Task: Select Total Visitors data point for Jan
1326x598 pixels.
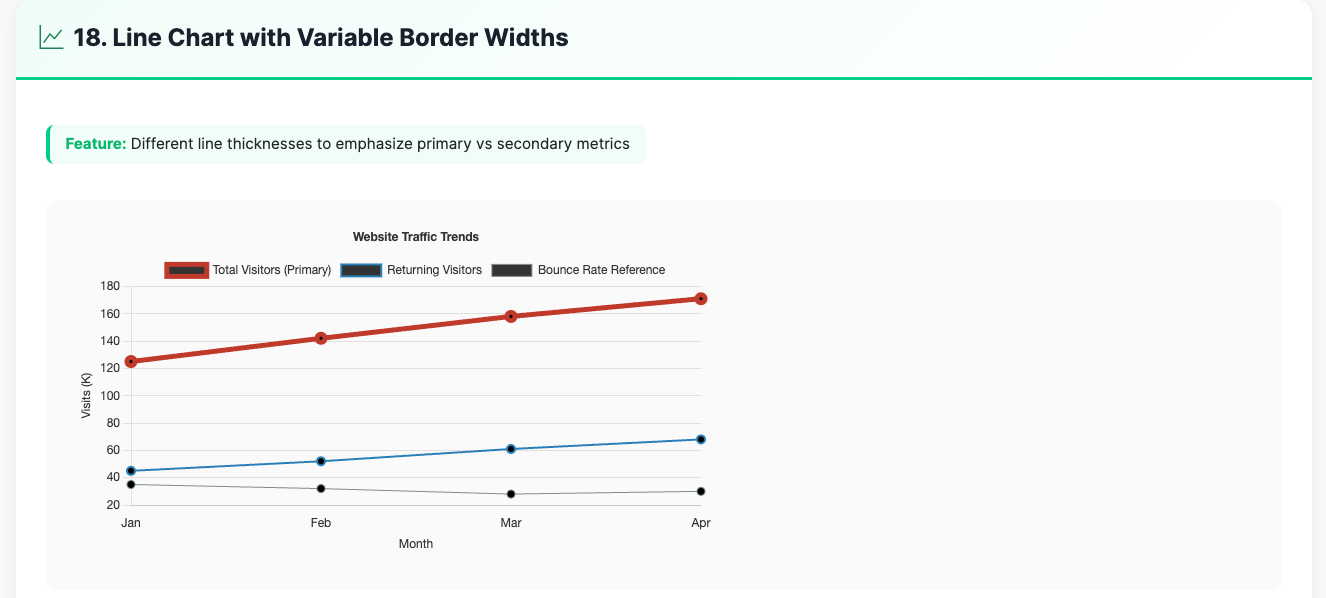Action: pyautogui.click(x=131, y=361)
